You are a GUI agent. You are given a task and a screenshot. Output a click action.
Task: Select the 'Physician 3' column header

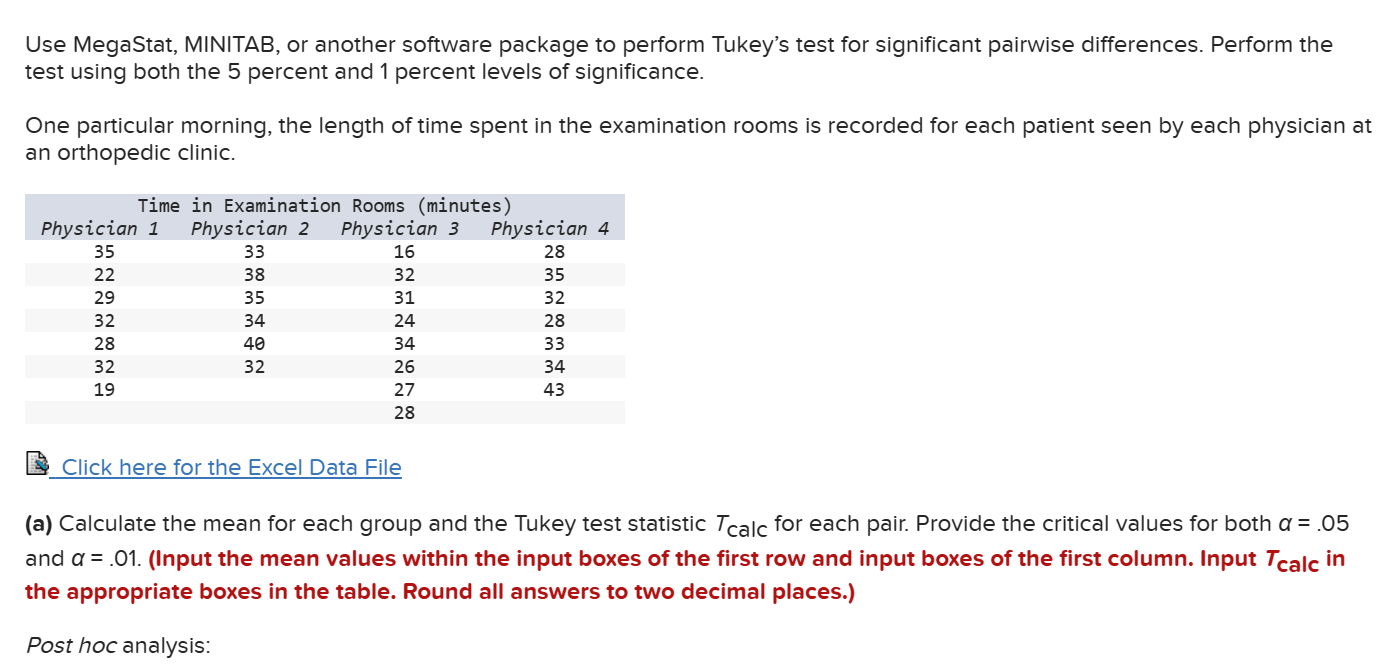[400, 228]
